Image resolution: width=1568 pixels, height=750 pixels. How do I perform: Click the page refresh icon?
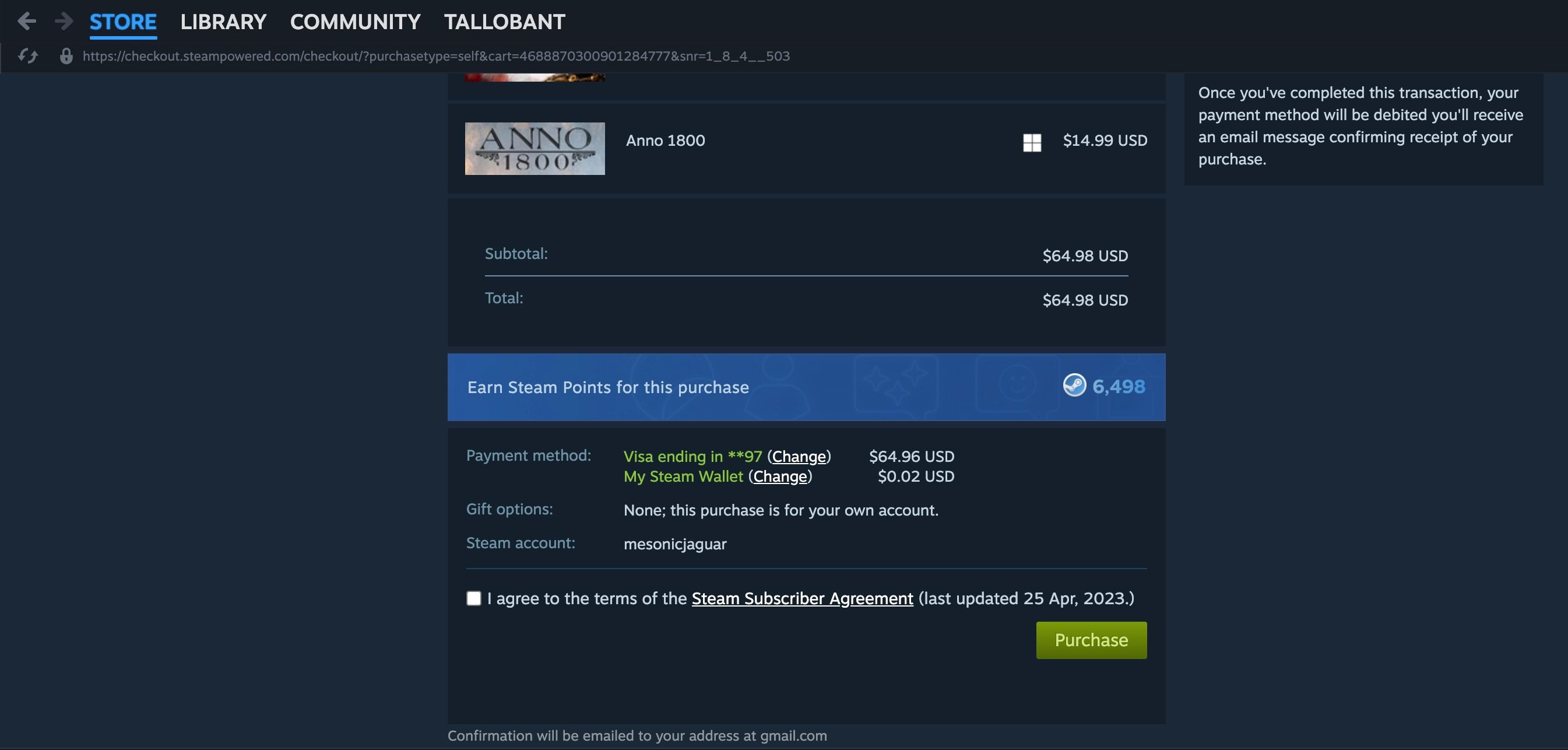tap(29, 56)
